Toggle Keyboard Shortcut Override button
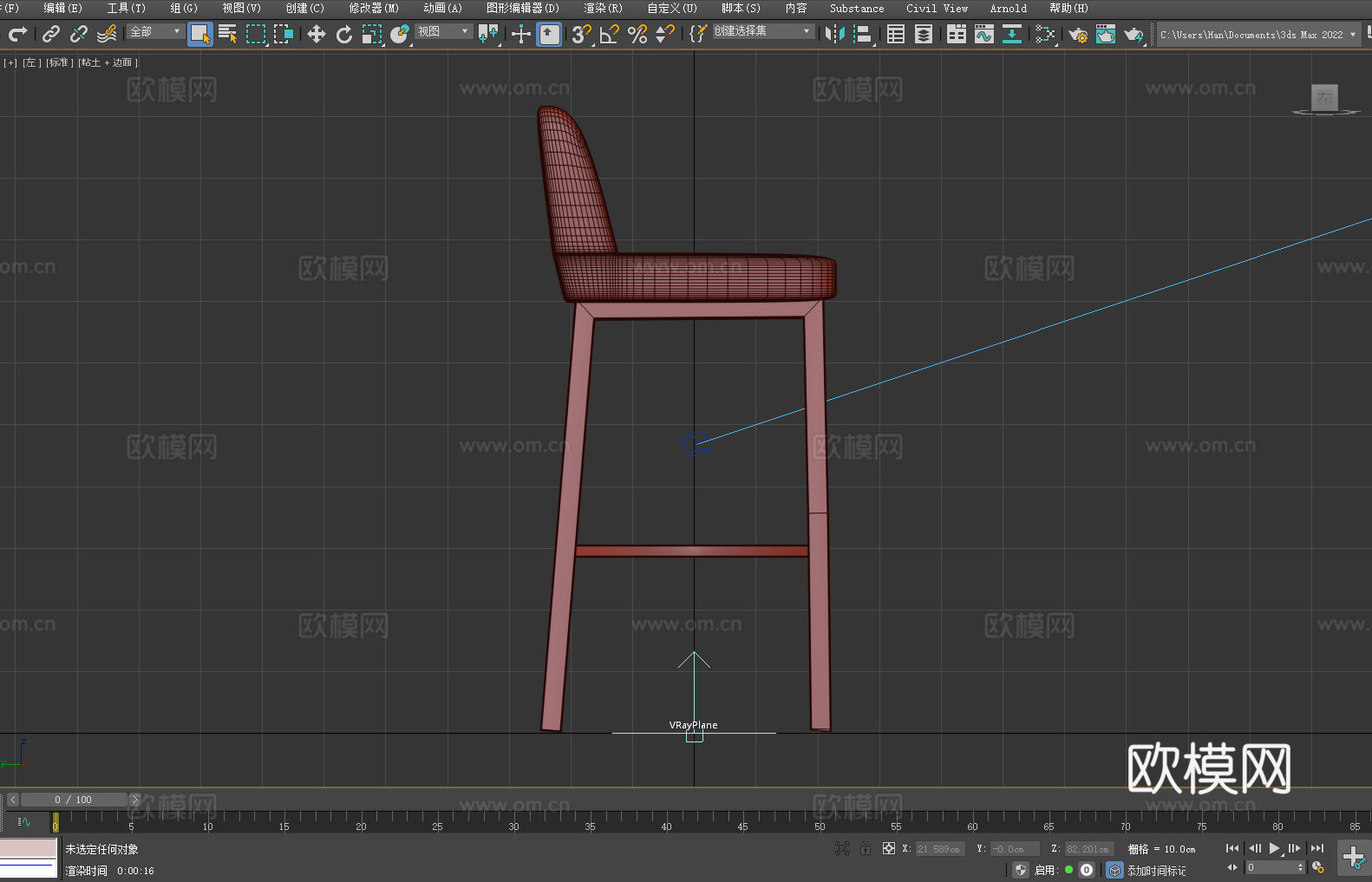Viewport: 1372px width, 882px height. tap(549, 34)
